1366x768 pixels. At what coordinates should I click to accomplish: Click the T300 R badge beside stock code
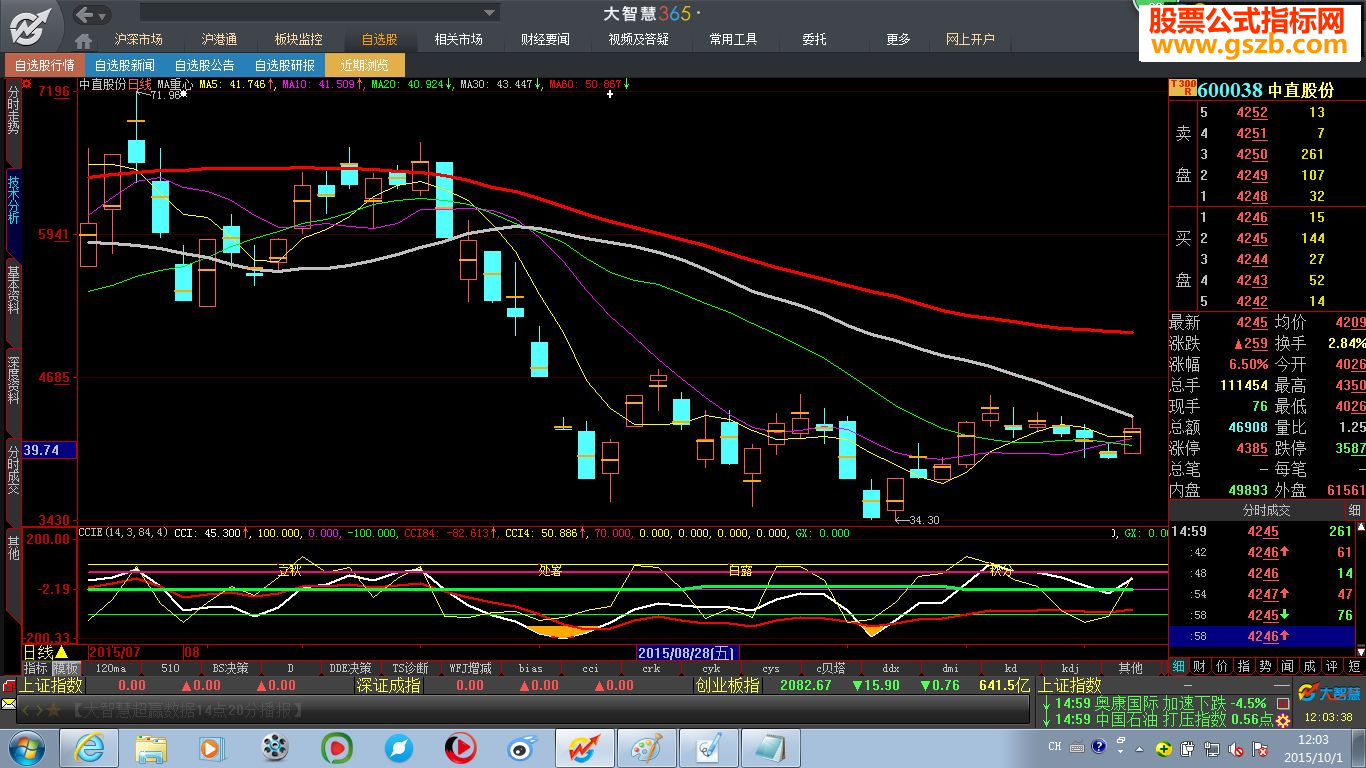coord(1183,89)
